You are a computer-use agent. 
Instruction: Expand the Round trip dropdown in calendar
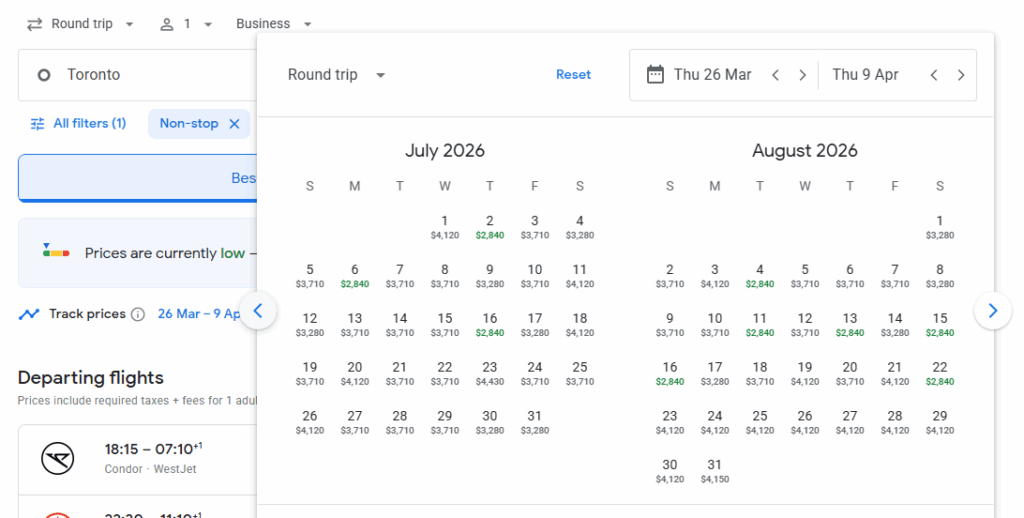coord(336,75)
